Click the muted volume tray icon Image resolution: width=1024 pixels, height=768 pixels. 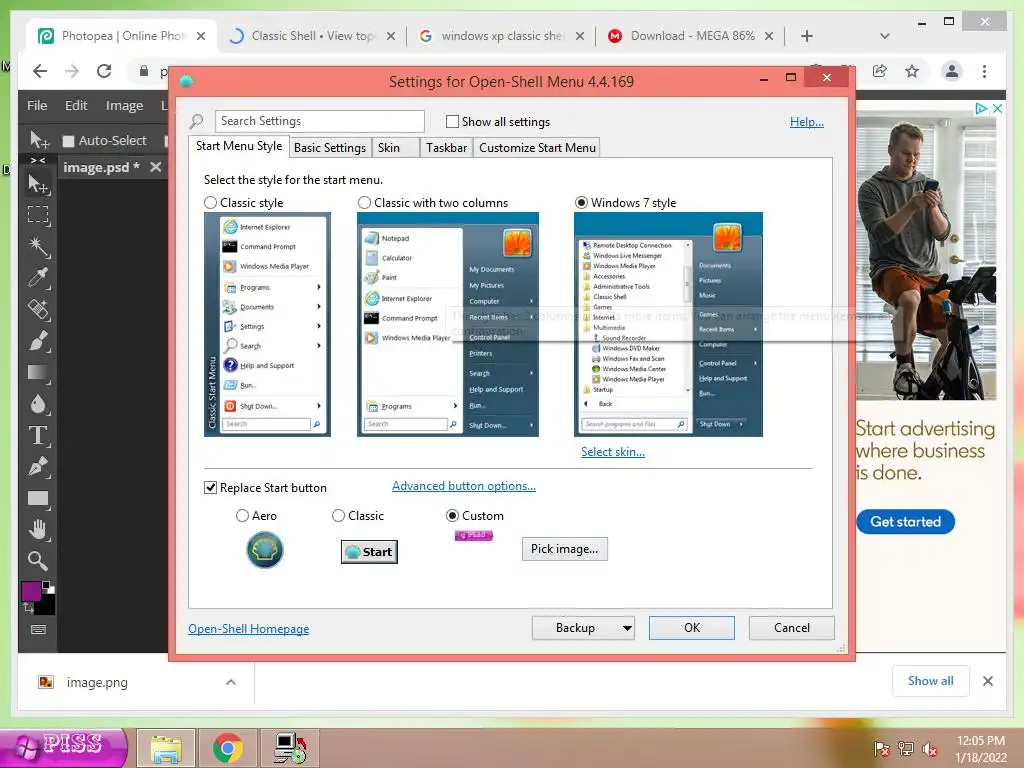930,749
